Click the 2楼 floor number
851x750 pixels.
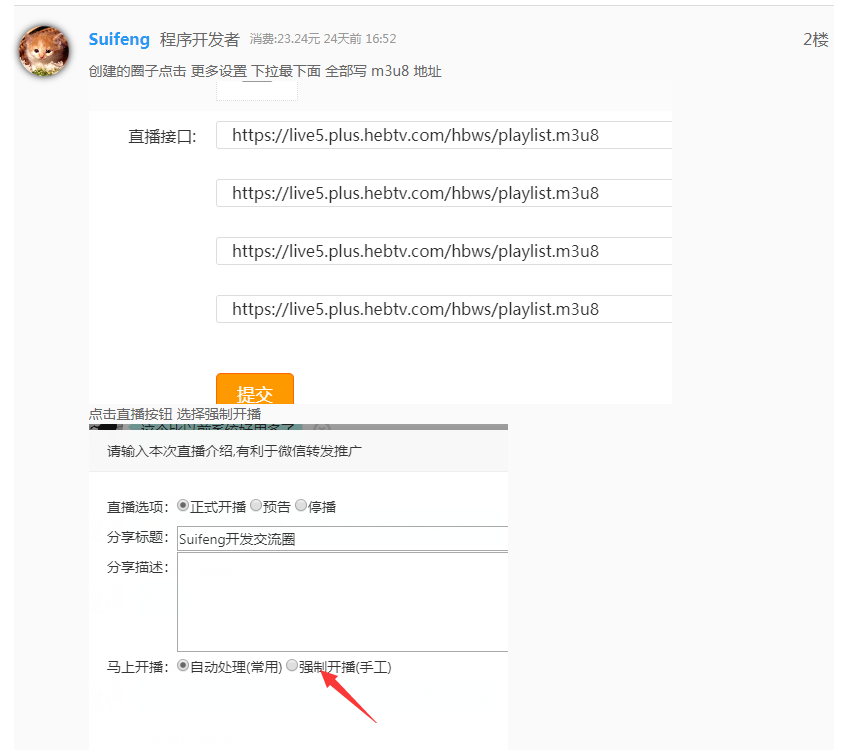pos(815,39)
